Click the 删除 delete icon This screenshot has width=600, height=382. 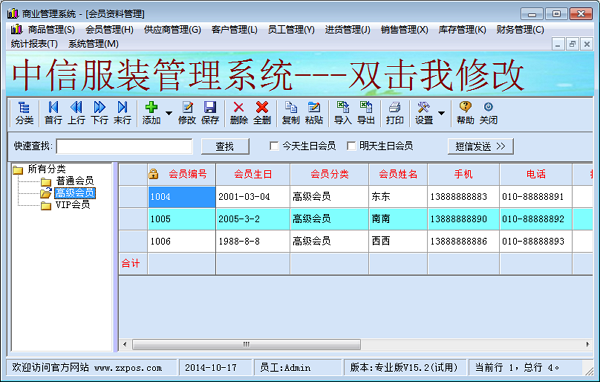(x=239, y=113)
